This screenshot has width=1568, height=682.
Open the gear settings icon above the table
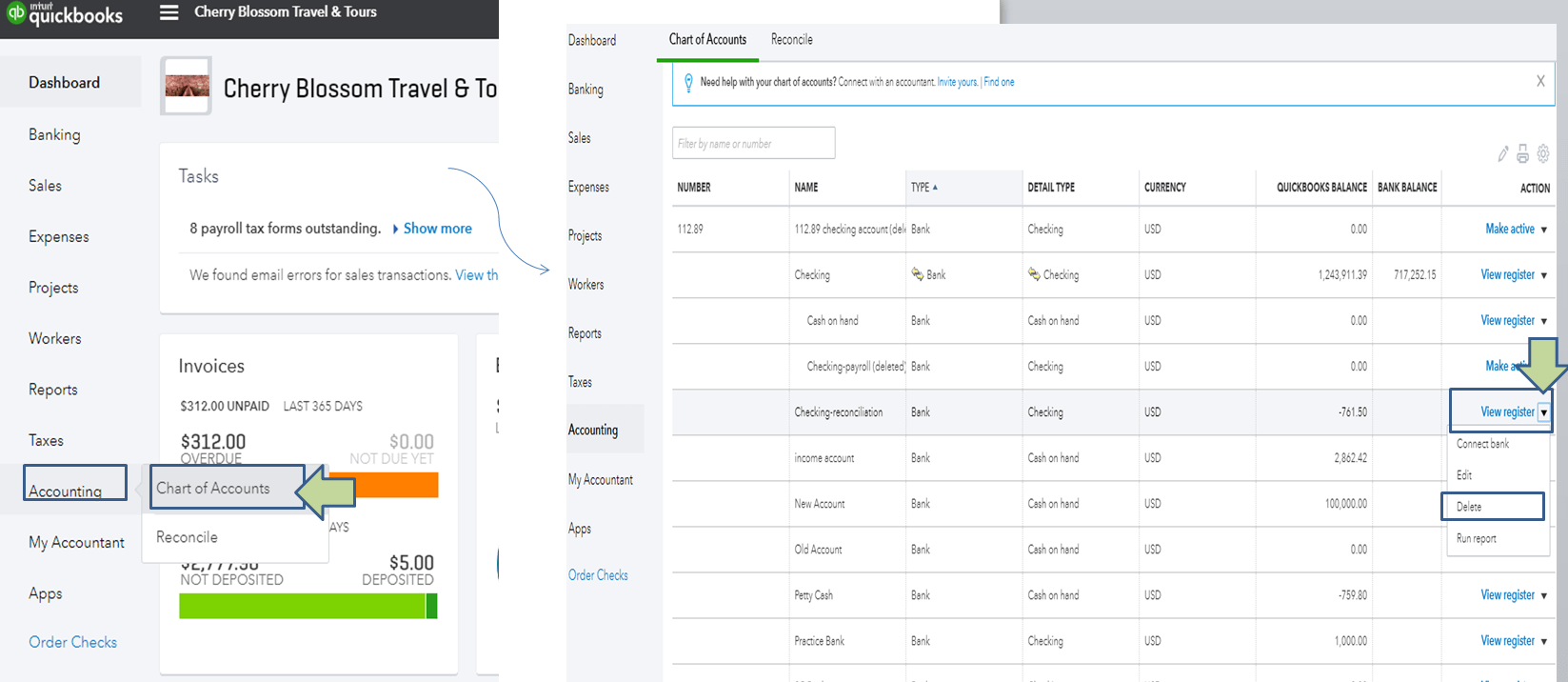(1543, 153)
